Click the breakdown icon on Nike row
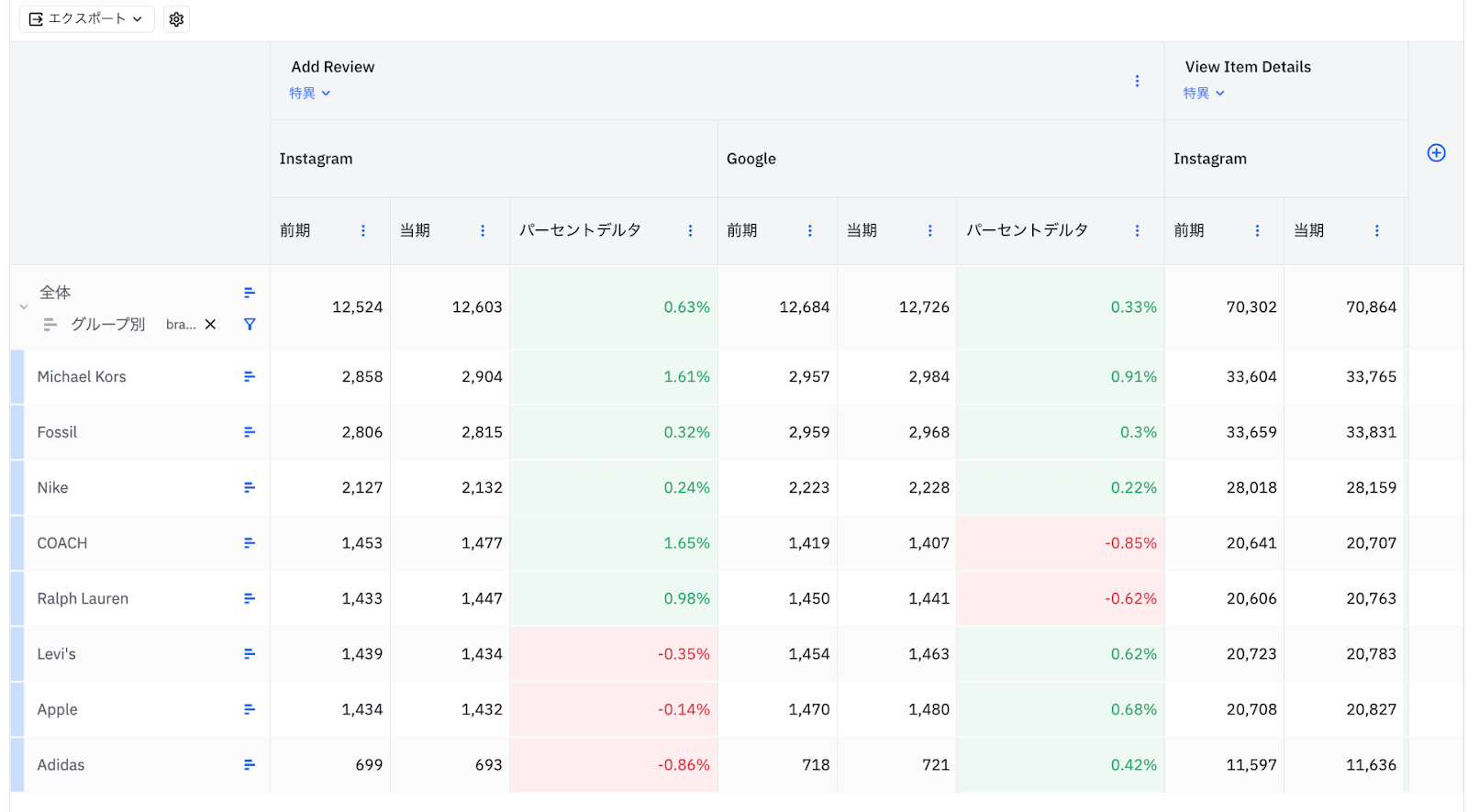Viewport: 1468px width, 812px height. [x=249, y=487]
